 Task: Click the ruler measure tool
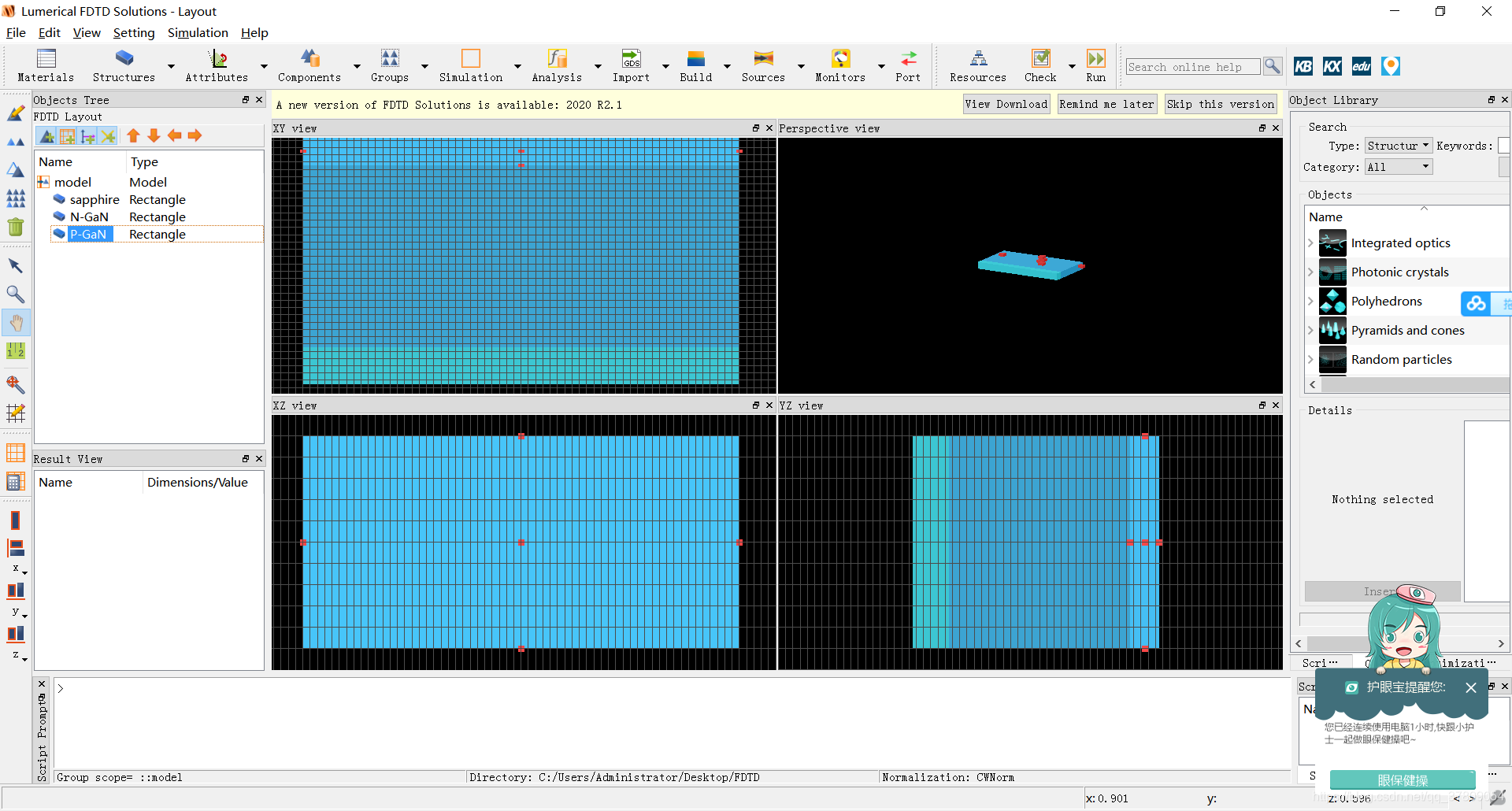(16, 351)
